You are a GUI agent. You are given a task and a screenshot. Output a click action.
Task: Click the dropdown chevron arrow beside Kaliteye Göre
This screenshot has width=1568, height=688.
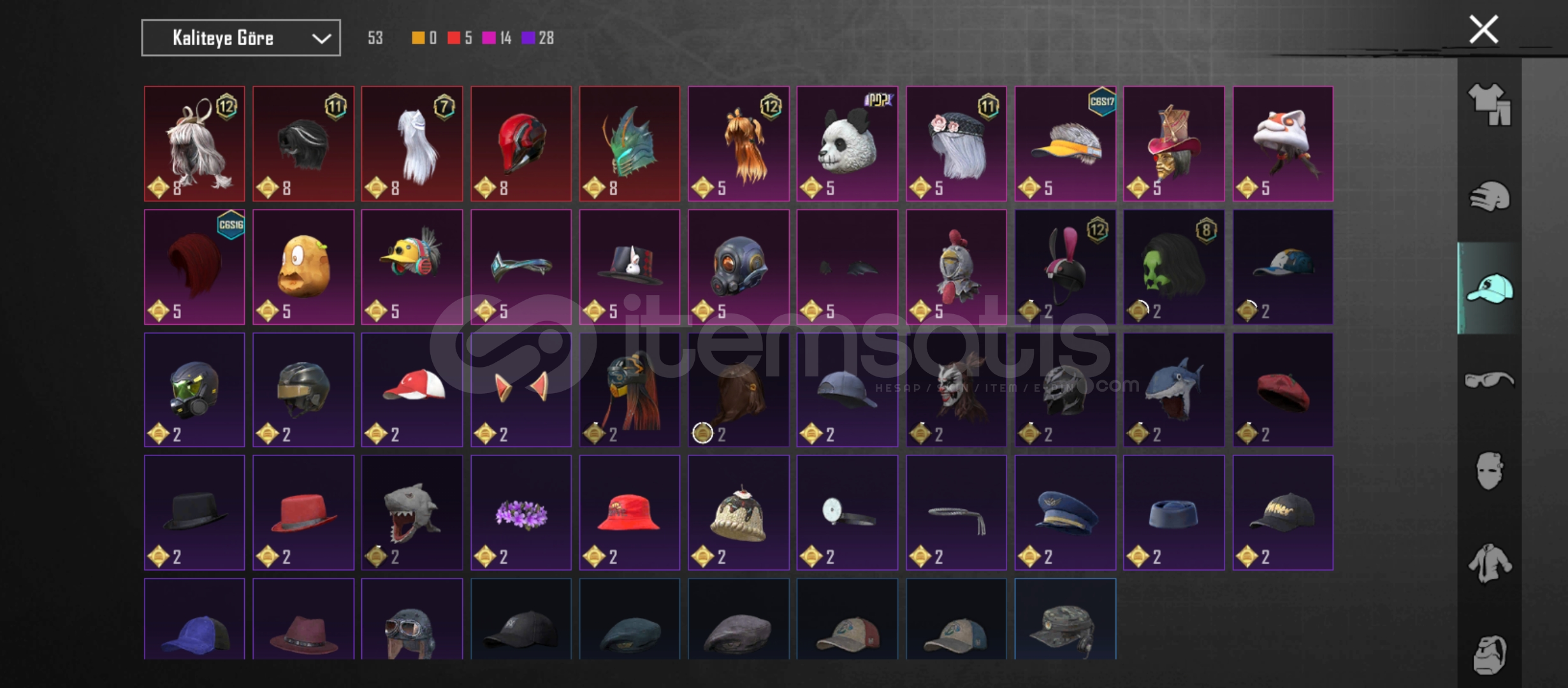pyautogui.click(x=321, y=39)
